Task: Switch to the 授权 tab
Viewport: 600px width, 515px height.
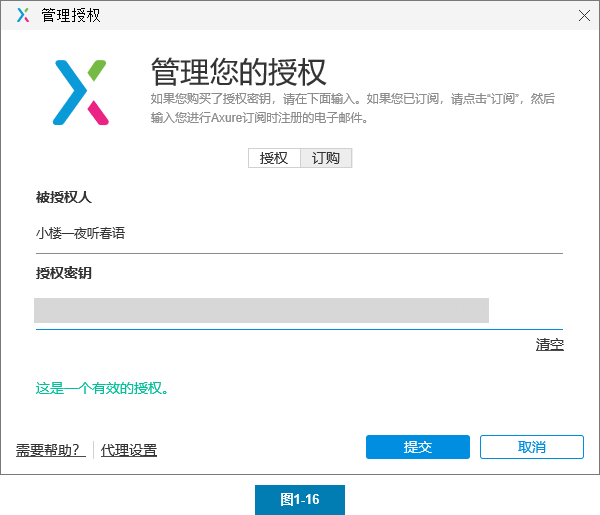Action: [x=274, y=158]
